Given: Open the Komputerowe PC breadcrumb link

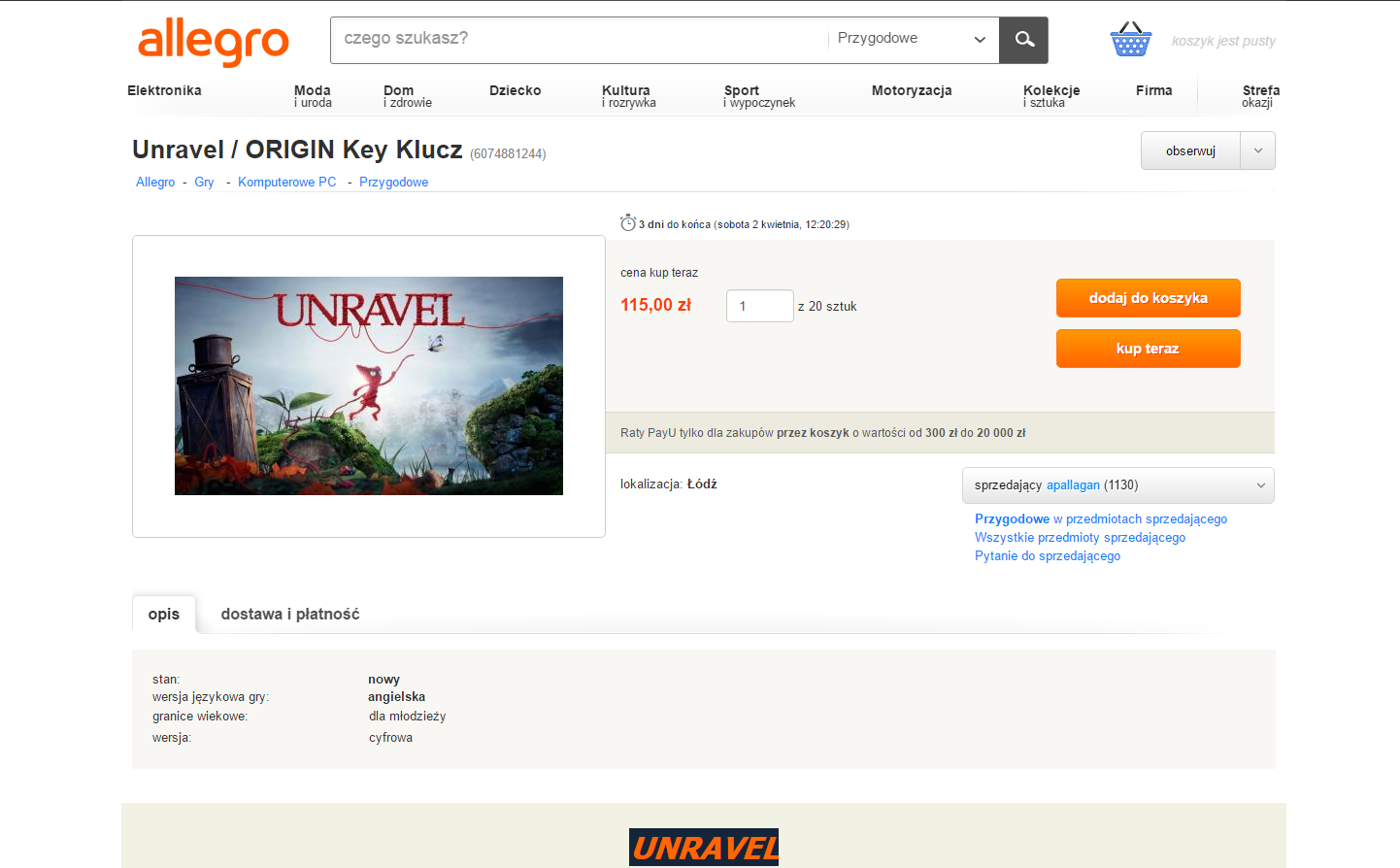Looking at the screenshot, I should (287, 182).
